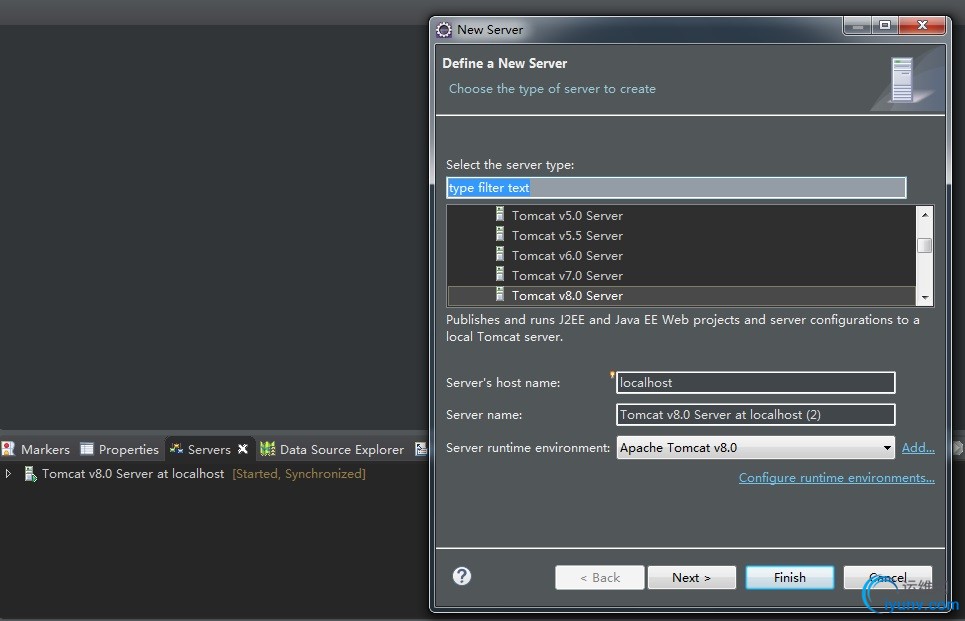Image resolution: width=965 pixels, height=621 pixels.
Task: Click the Tomcat v7.0 Server icon
Action: point(500,274)
